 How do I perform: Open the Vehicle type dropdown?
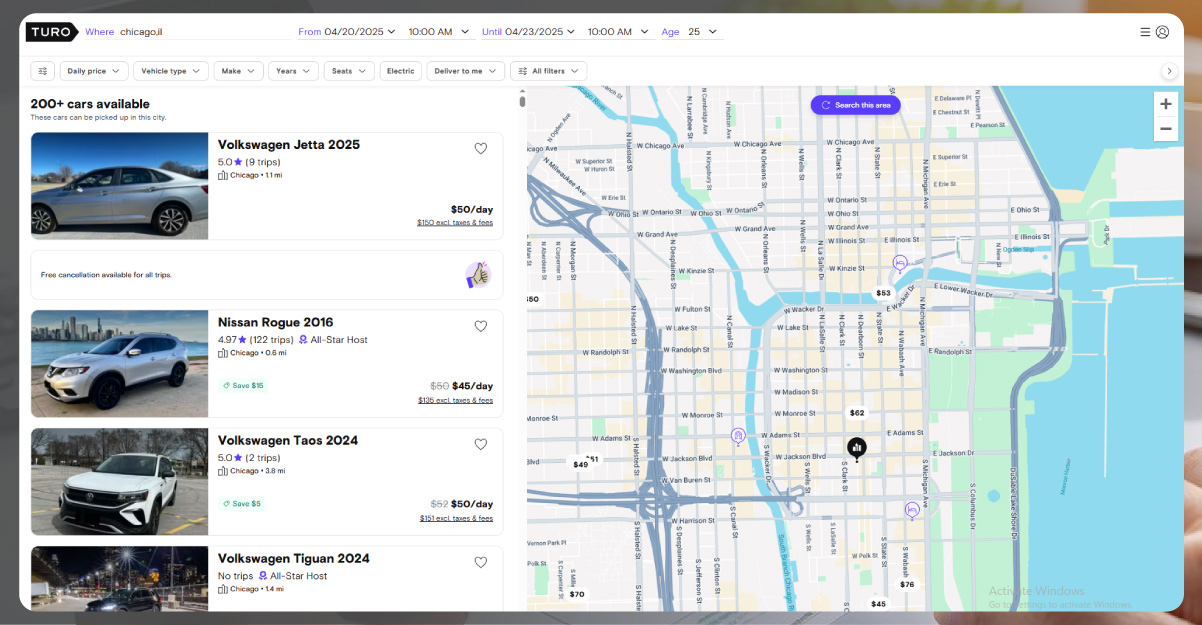click(x=170, y=70)
